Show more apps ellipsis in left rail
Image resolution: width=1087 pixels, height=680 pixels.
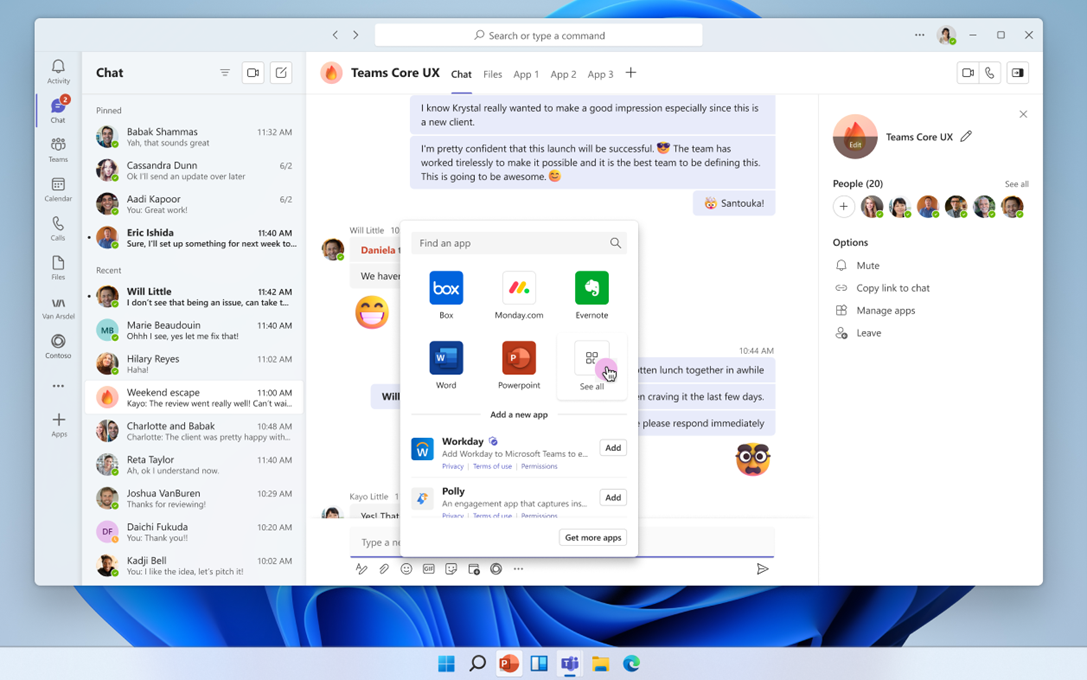coord(58,386)
